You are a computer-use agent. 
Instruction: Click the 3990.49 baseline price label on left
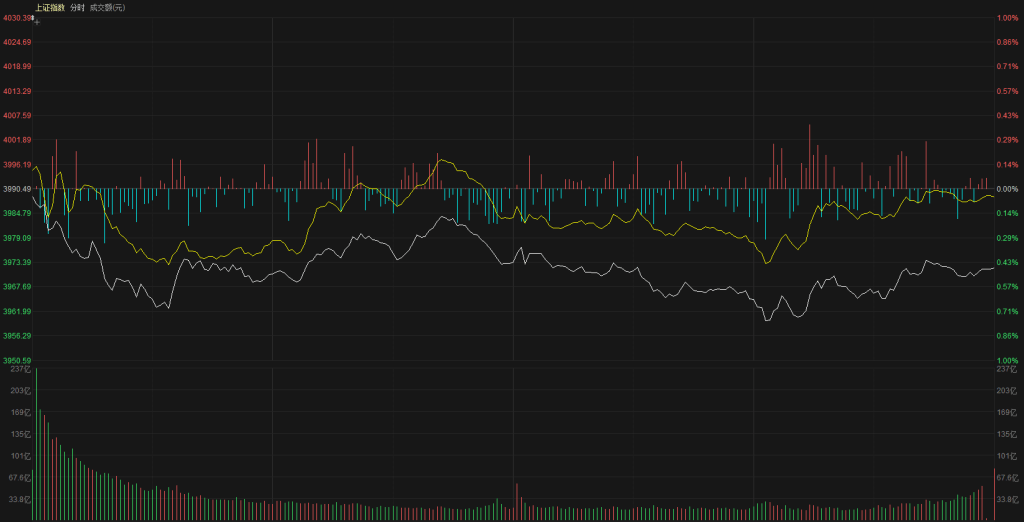click(17, 189)
